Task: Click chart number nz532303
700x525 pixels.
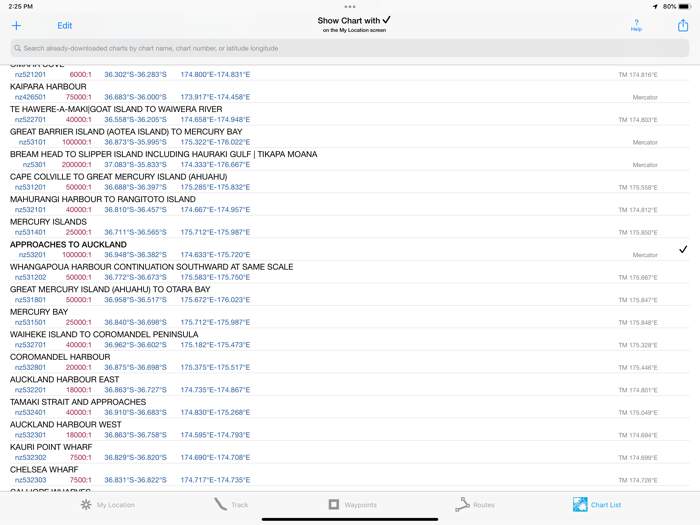Action: (x=30, y=480)
